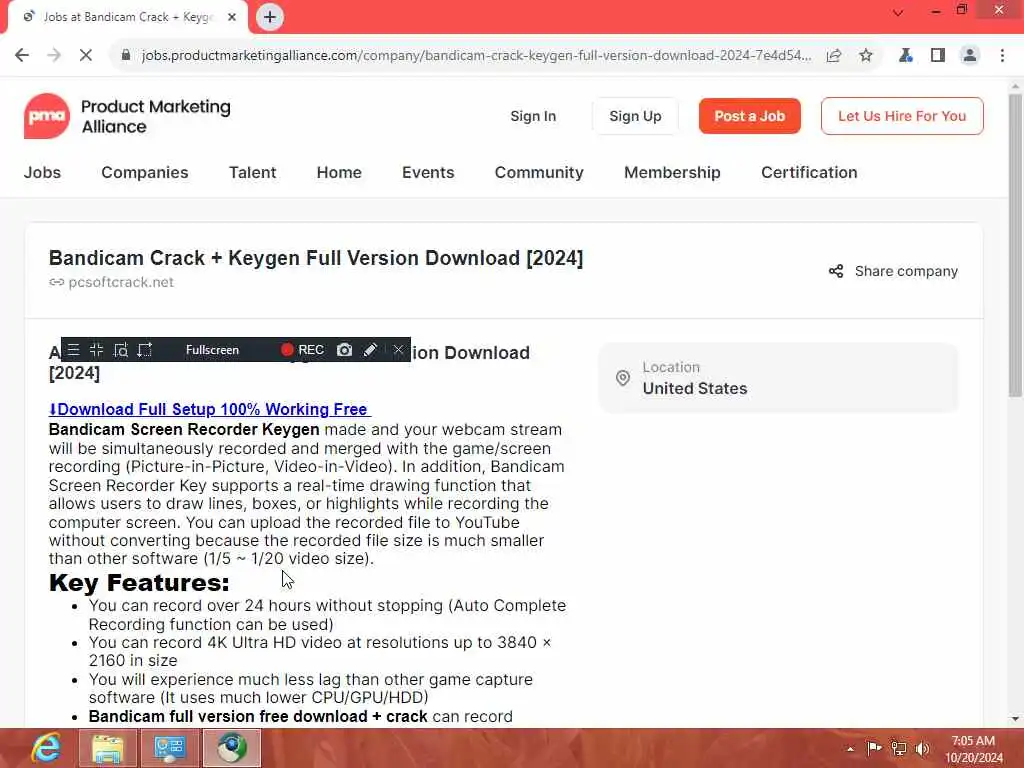Click the Key Features: heading
The width and height of the screenshot is (1024, 768).
pos(139,583)
